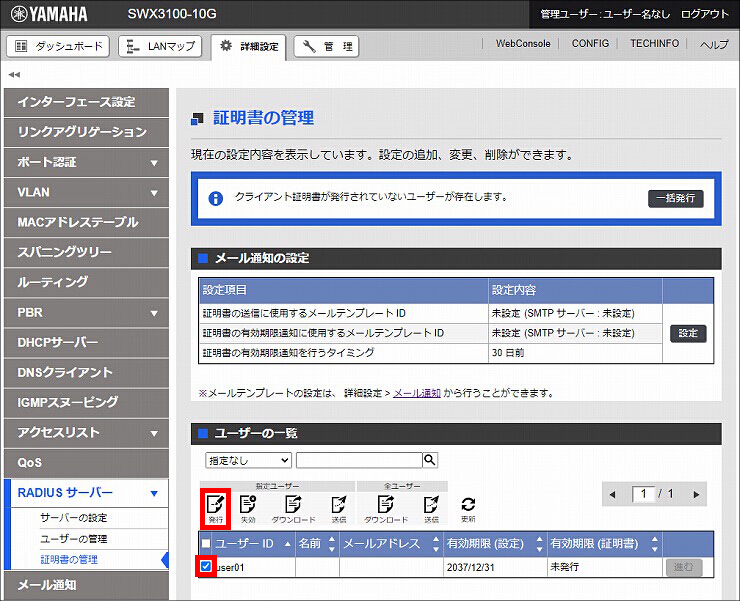Open QoS in sidebar
Screen dimensions: 740x601
pyautogui.click(x=86, y=462)
